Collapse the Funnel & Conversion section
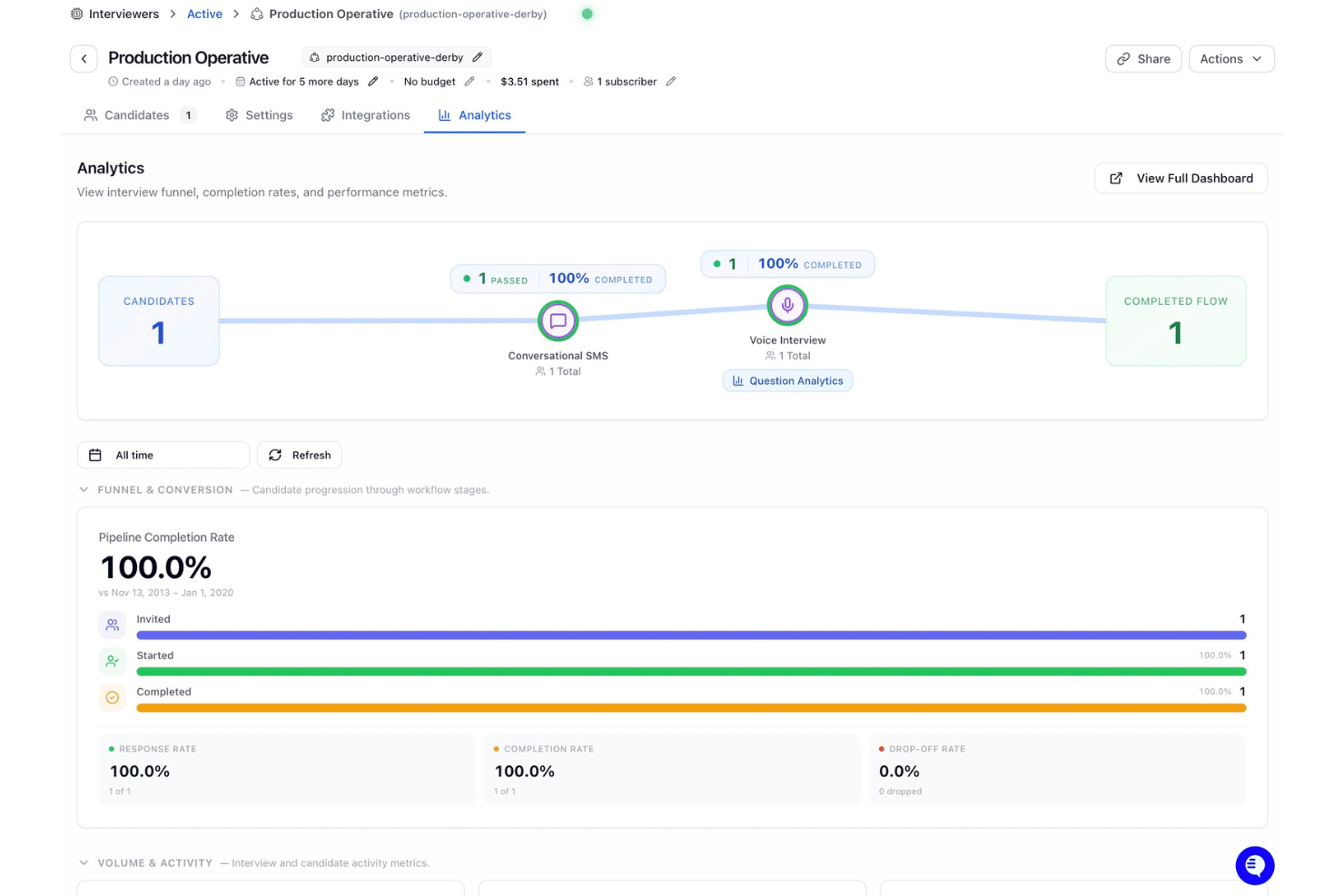1344x896 pixels. coord(84,490)
